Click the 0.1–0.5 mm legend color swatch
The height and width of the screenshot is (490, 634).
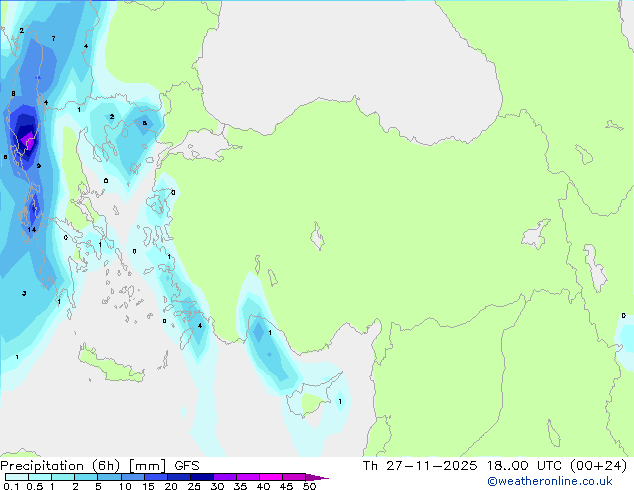17,477
